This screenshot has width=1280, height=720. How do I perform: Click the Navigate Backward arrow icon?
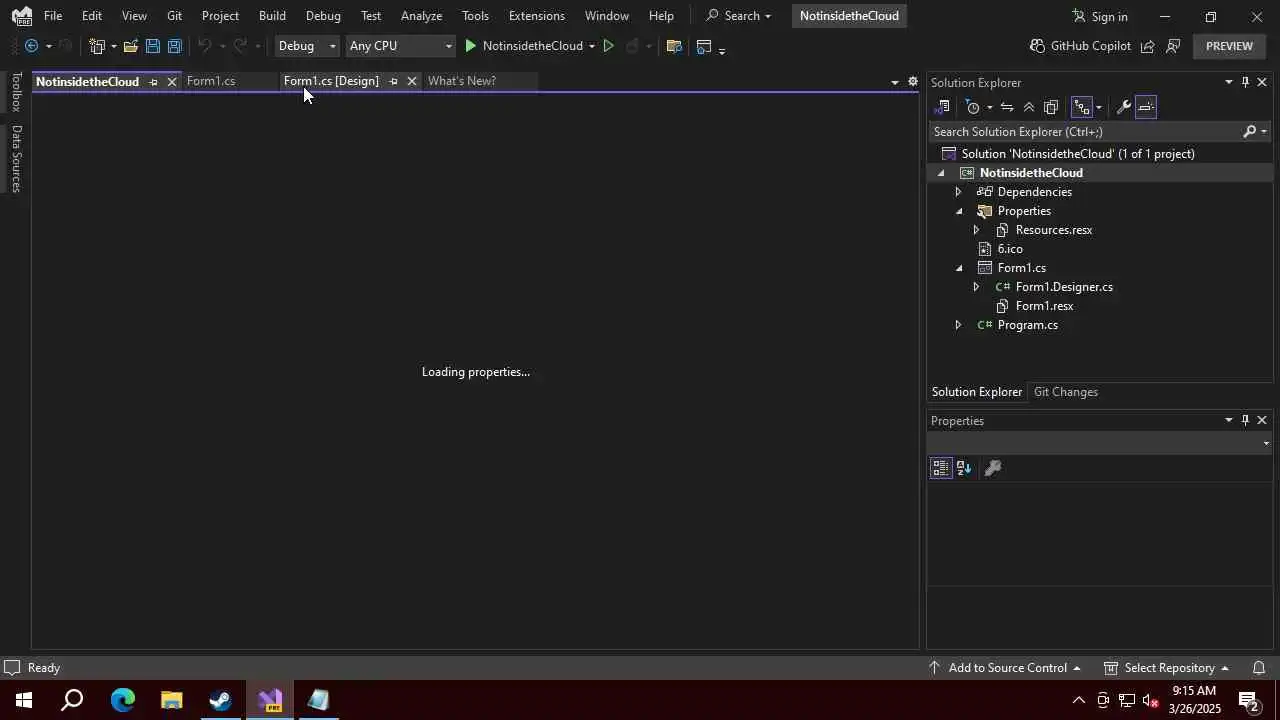(32, 46)
